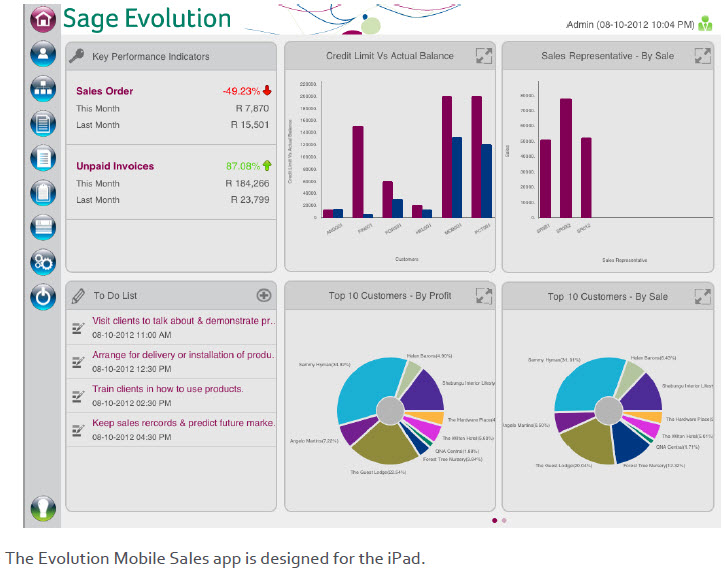
Task: Click the green Admin user icon
Action: (705, 23)
